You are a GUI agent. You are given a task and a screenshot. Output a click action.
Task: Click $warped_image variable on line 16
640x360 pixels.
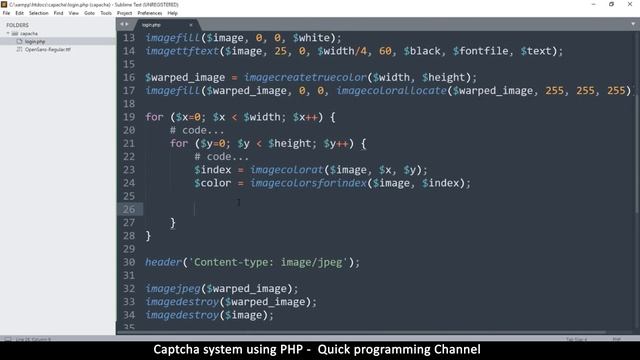click(185, 78)
